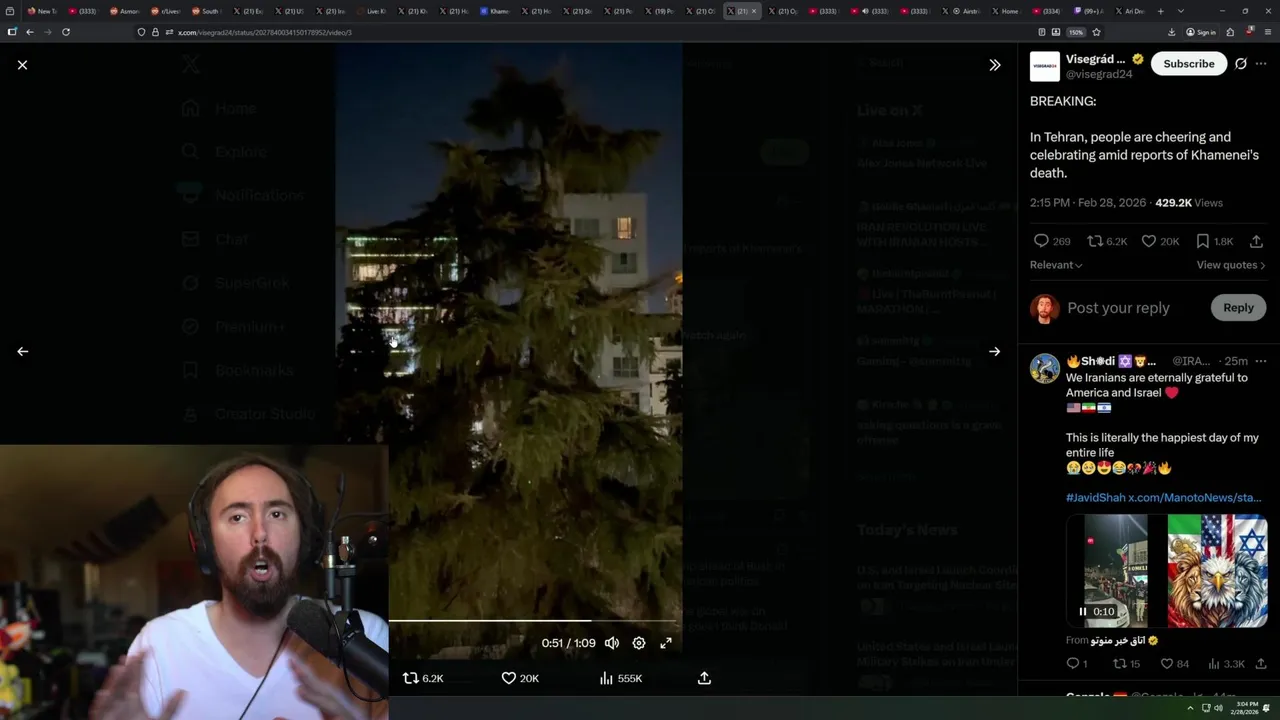Mute the video with the speaker icon
The image size is (1280, 720).
tap(612, 643)
